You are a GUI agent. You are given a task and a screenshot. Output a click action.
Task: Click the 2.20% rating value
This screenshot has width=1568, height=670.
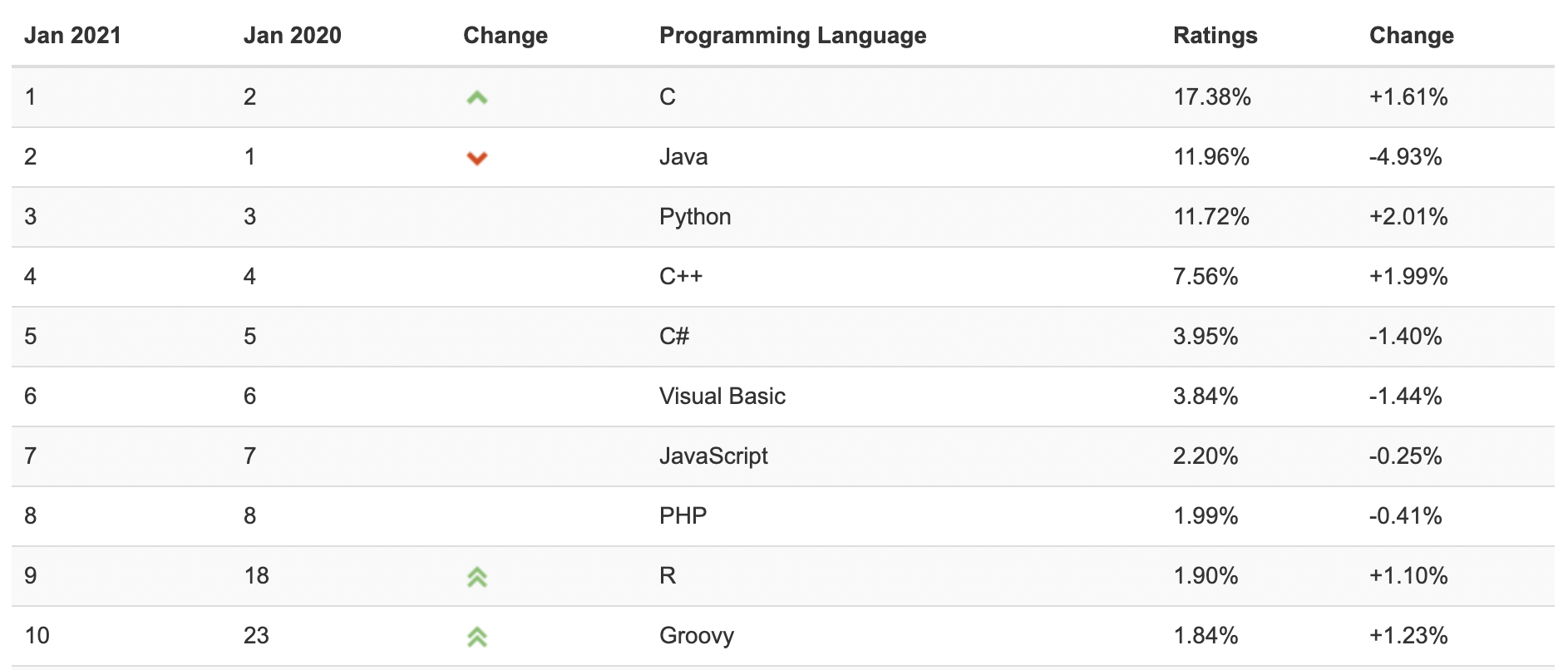[x=1206, y=456]
